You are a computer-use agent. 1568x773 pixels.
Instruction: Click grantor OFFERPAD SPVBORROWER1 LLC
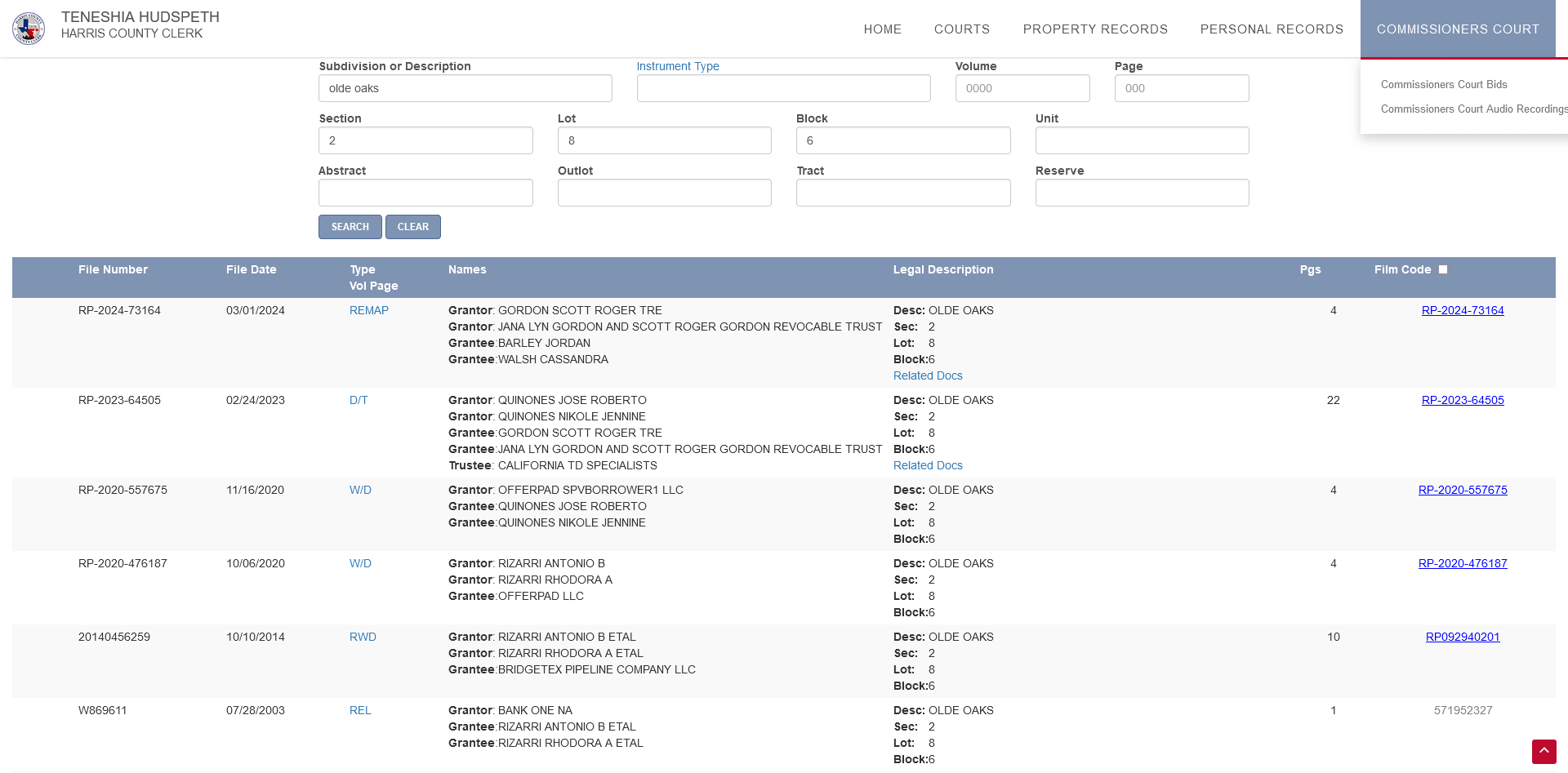pos(590,490)
